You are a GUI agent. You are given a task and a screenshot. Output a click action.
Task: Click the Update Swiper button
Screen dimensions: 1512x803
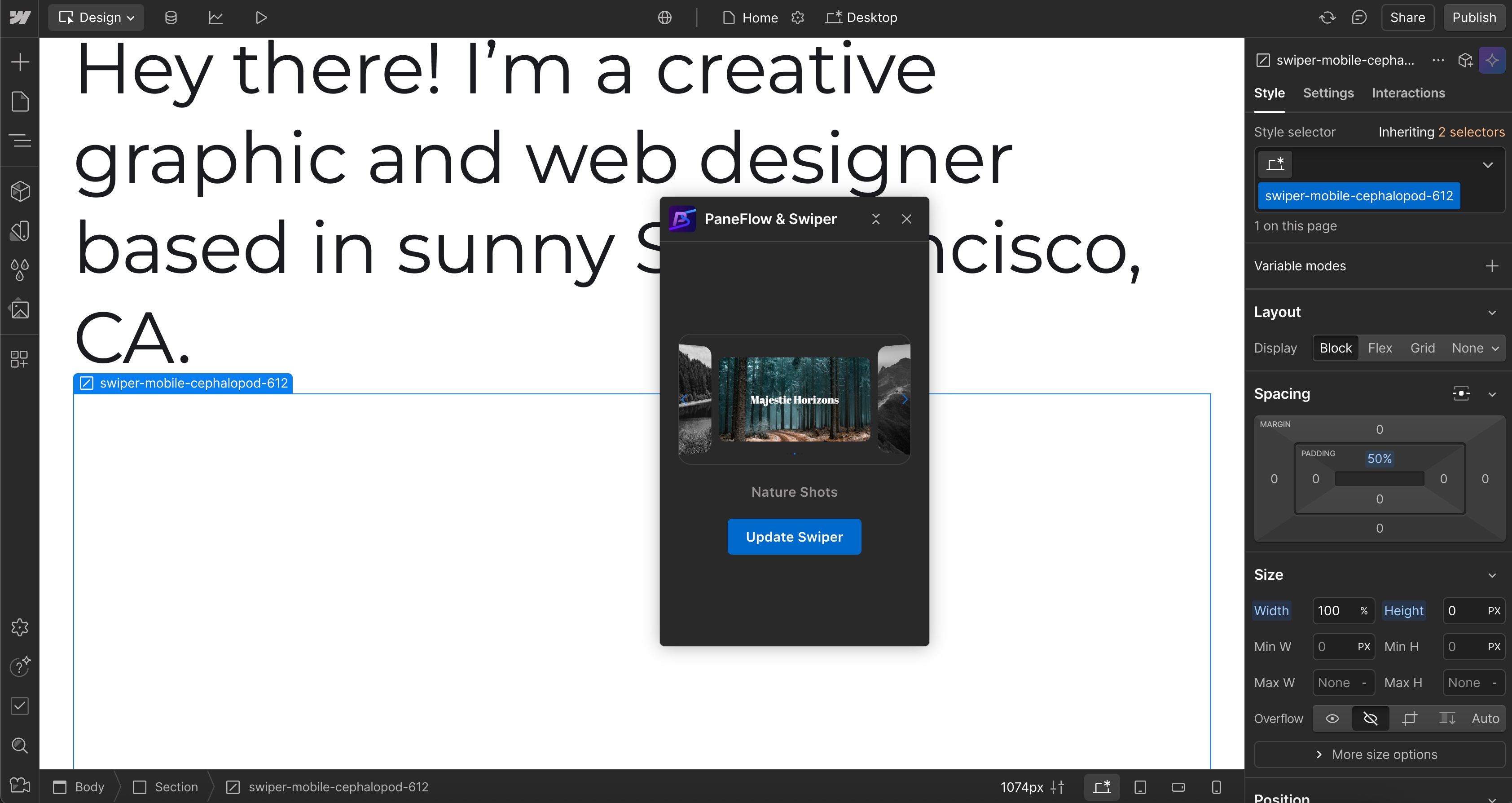click(x=794, y=537)
